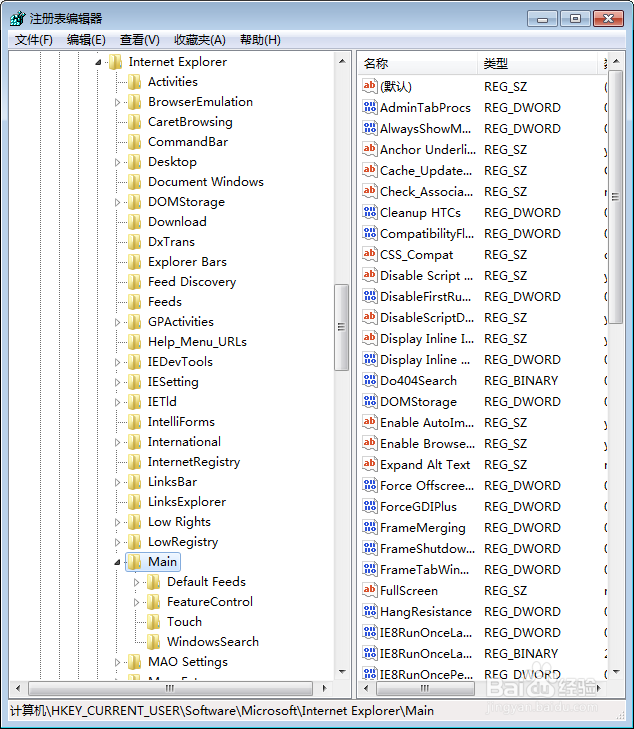Click the DxTrans folder icon

tap(134, 242)
